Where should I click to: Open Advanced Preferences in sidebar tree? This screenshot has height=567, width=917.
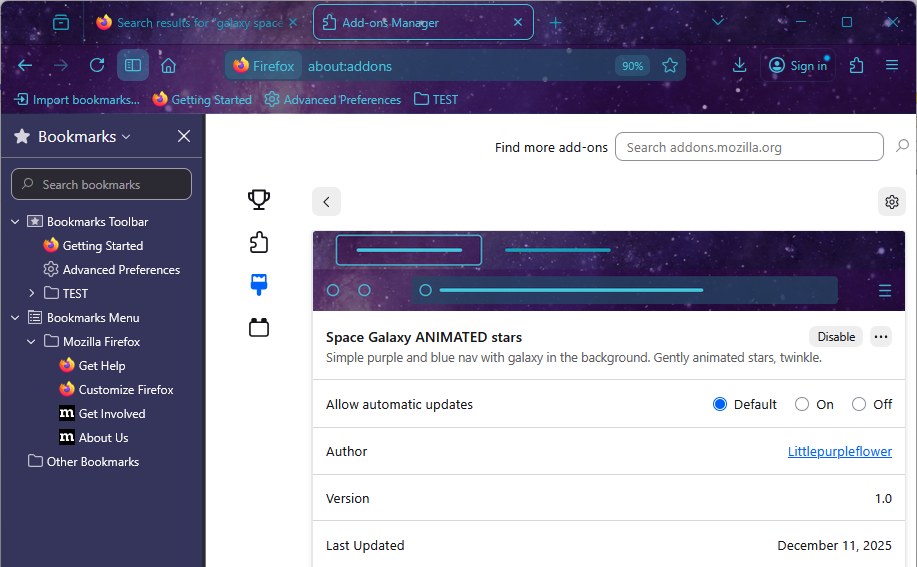[112, 269]
